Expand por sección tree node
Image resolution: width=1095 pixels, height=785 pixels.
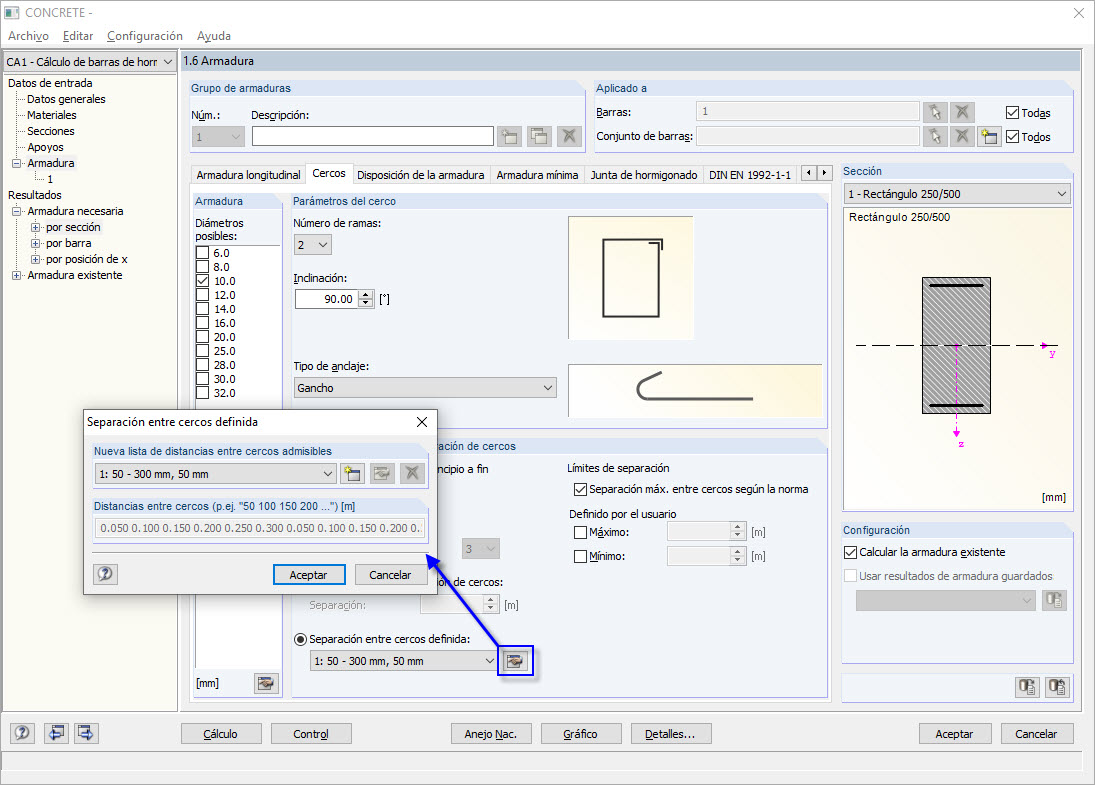click(x=35, y=227)
